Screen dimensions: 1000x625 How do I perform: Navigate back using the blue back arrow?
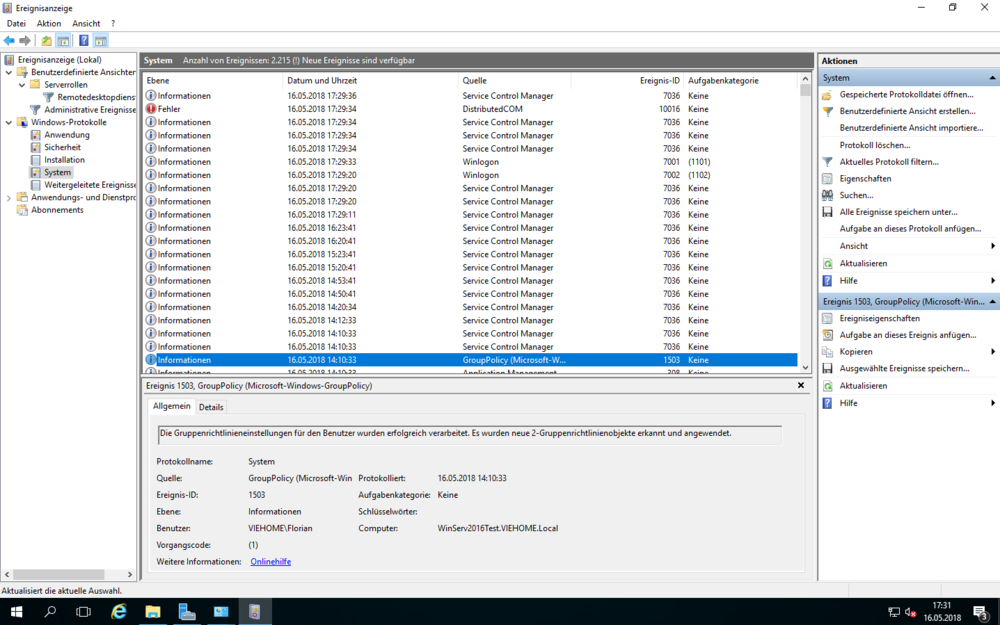pos(8,40)
